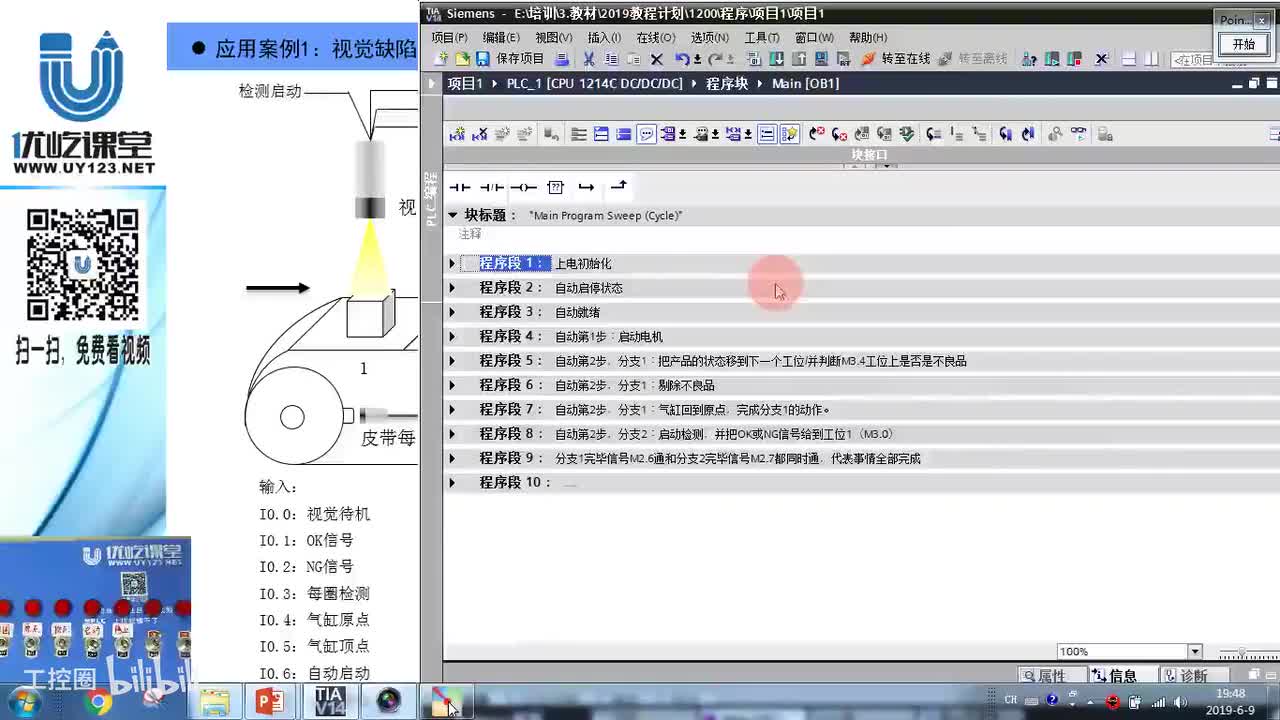The height and width of the screenshot is (720, 1280).
Task: Open the 在线(O) menu
Action: [656, 37]
